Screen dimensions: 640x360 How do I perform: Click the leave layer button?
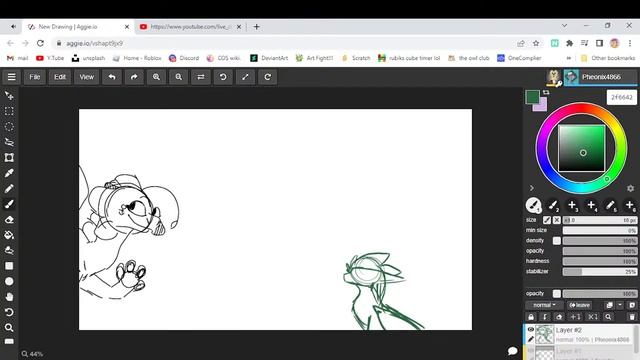coord(580,305)
